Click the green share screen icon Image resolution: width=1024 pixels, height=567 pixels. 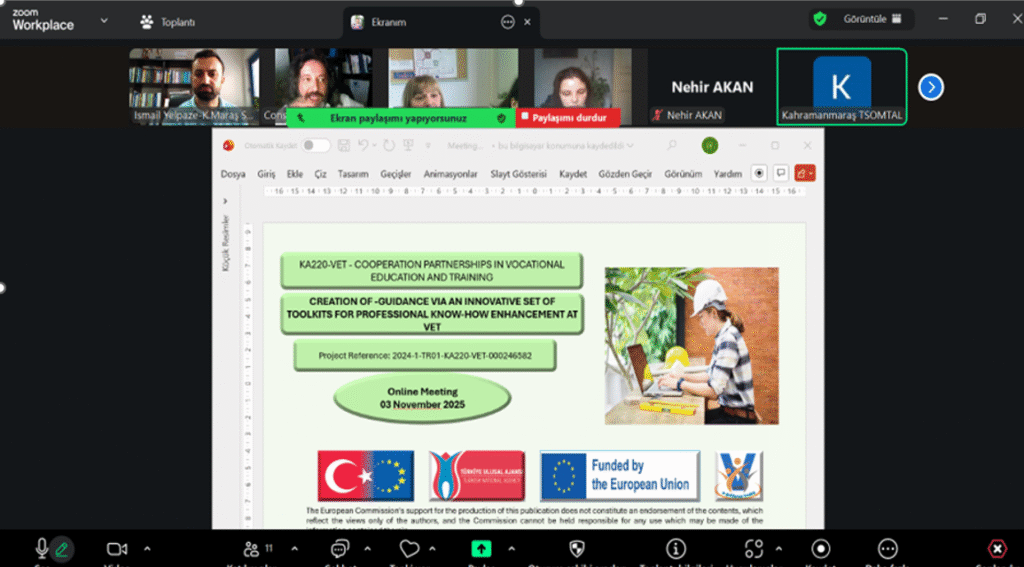pos(481,549)
